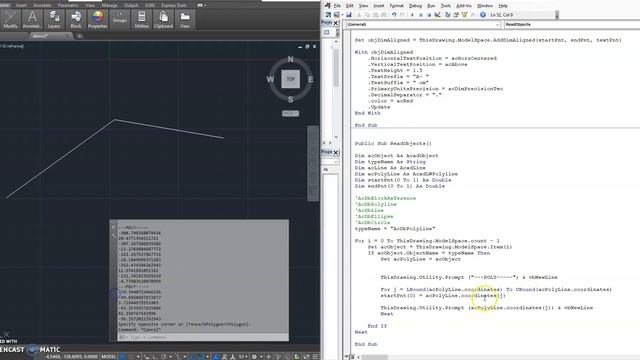Click the TOP face of the ViewCube

tap(291, 79)
